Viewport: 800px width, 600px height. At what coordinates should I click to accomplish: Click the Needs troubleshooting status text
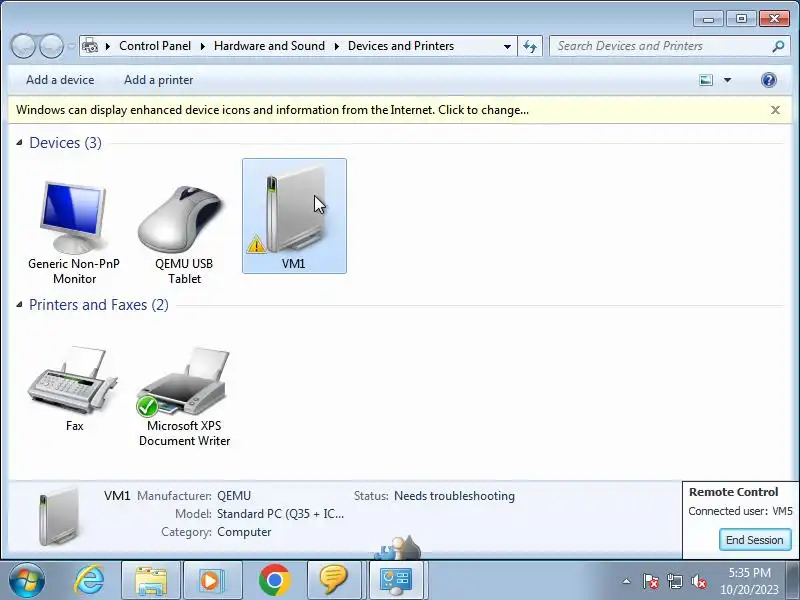[x=454, y=496]
